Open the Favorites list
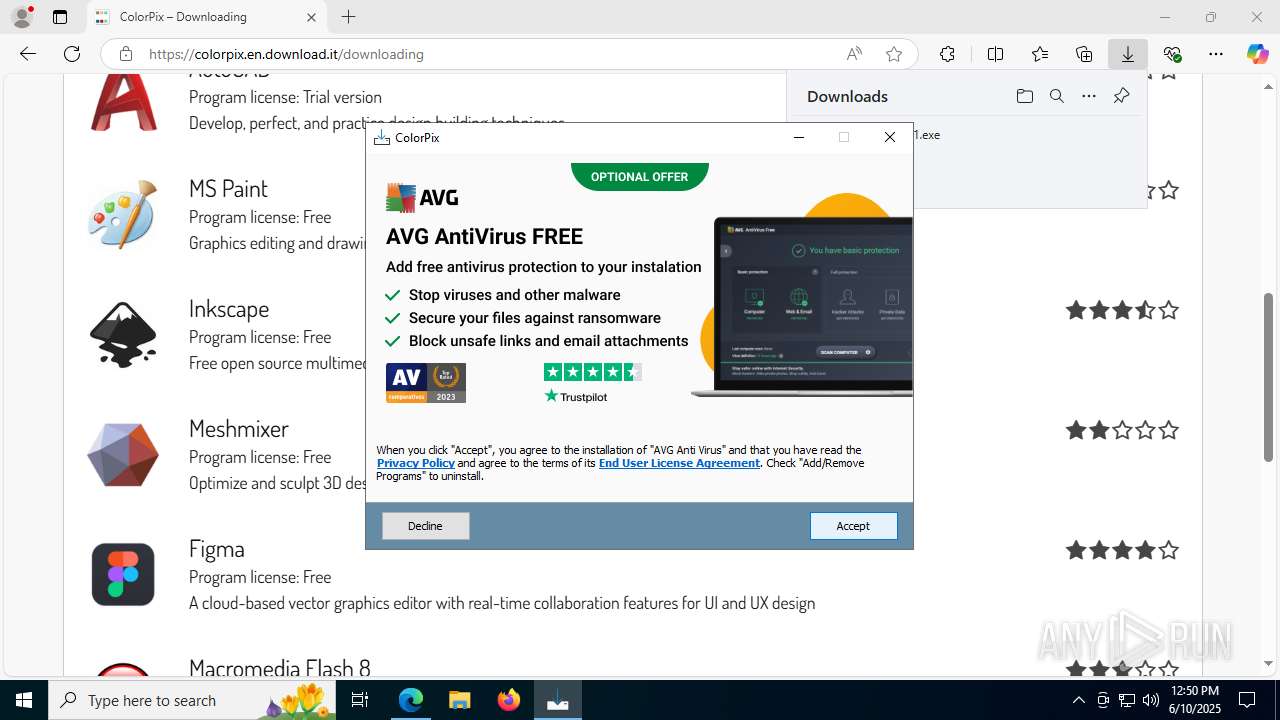This screenshot has width=1280, height=720. coord(1040,54)
